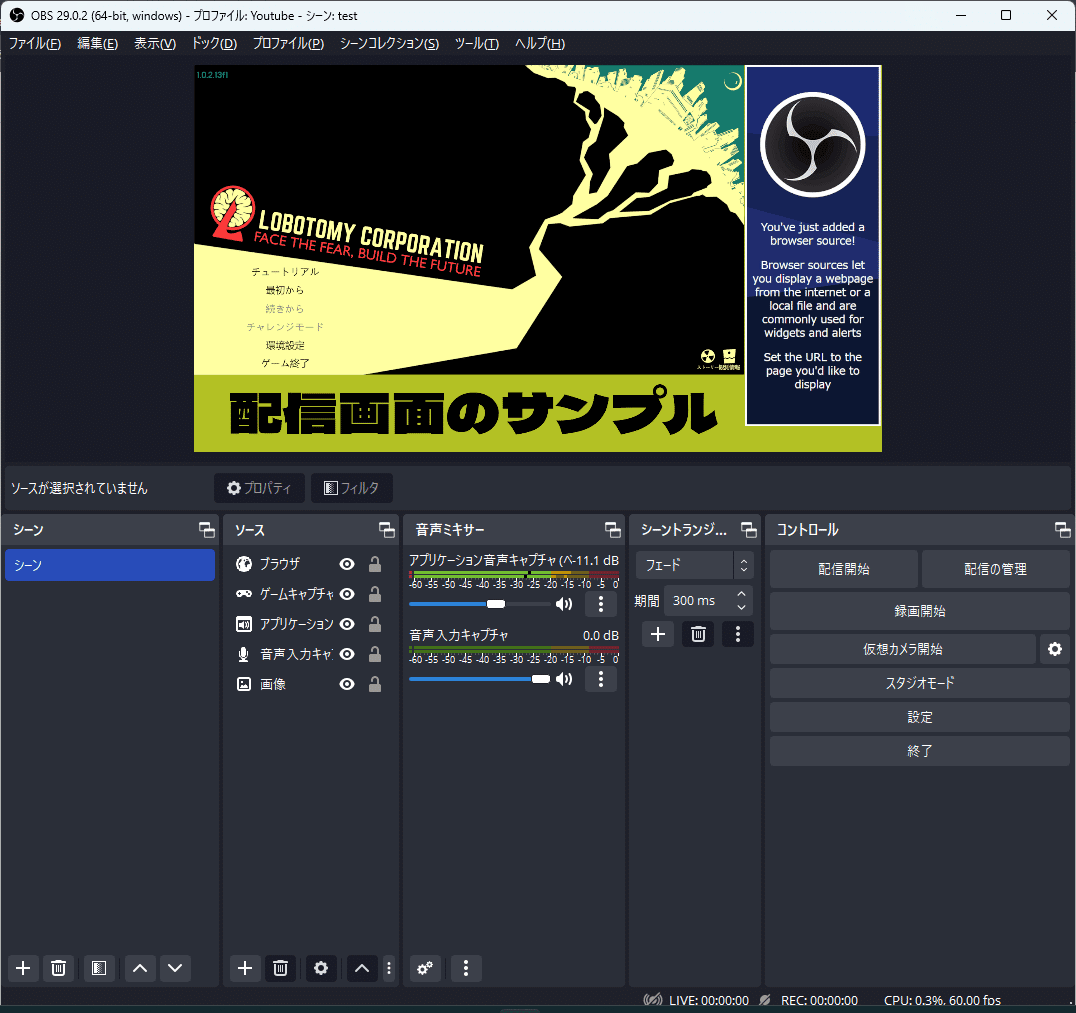Toggle visibility of 画像 source

click(347, 684)
